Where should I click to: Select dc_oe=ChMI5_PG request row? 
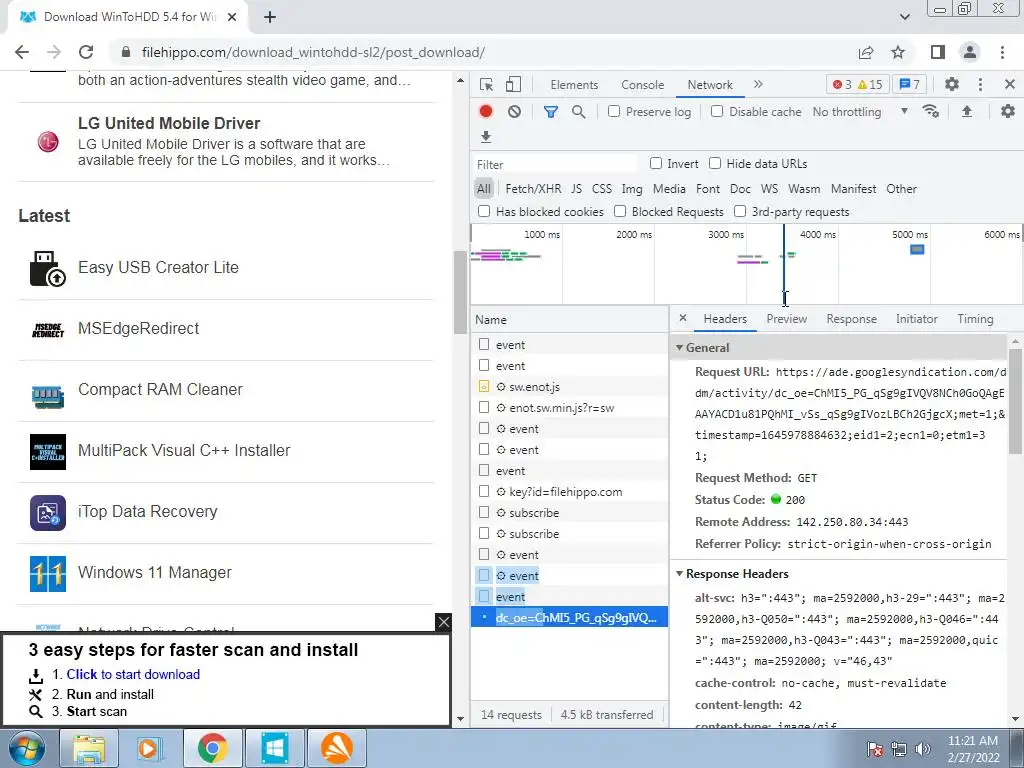(569, 617)
